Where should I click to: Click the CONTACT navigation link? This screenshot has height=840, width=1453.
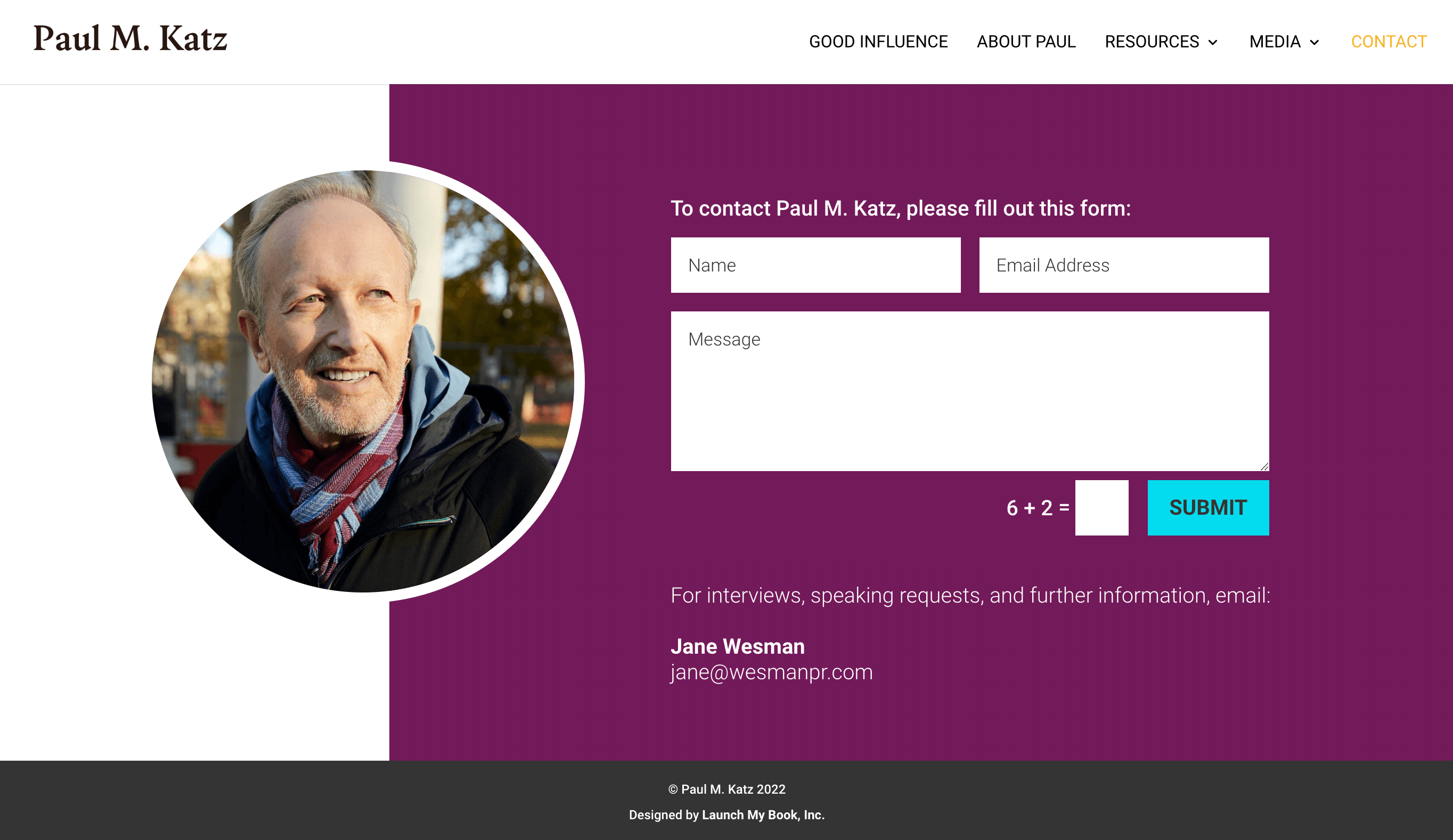(x=1389, y=41)
